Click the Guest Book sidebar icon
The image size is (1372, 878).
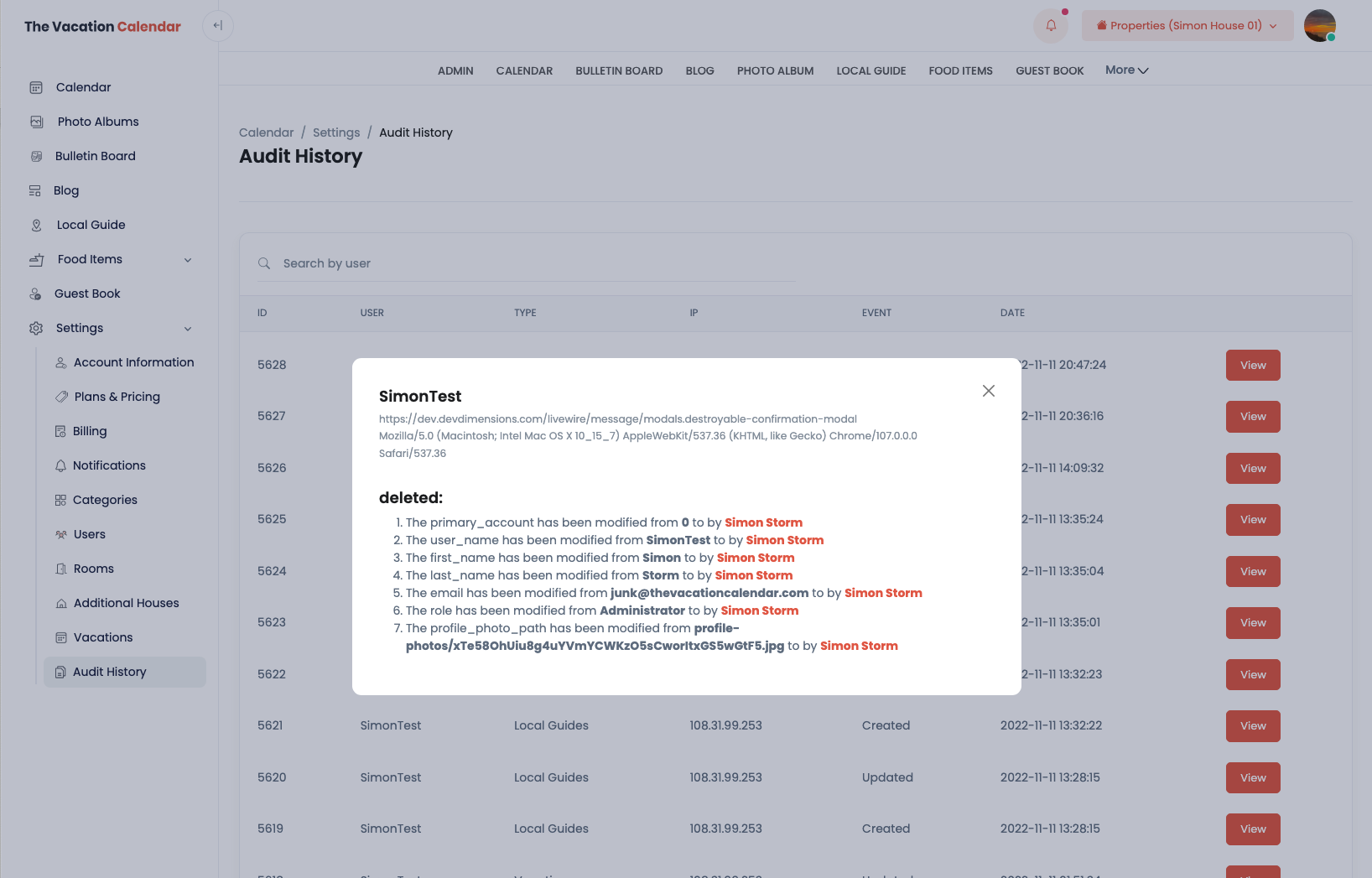(36, 294)
